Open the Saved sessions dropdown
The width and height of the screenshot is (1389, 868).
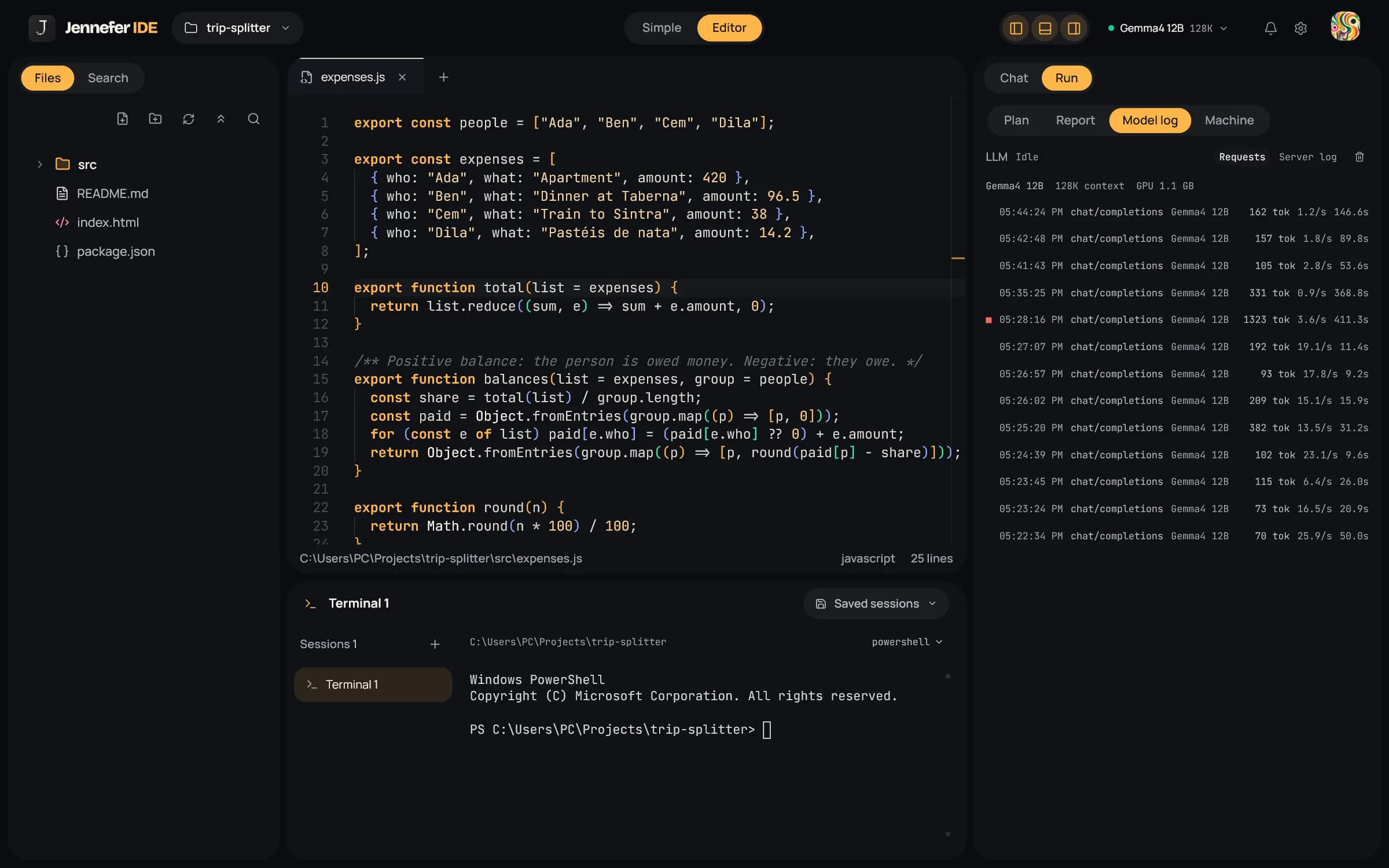click(x=876, y=604)
